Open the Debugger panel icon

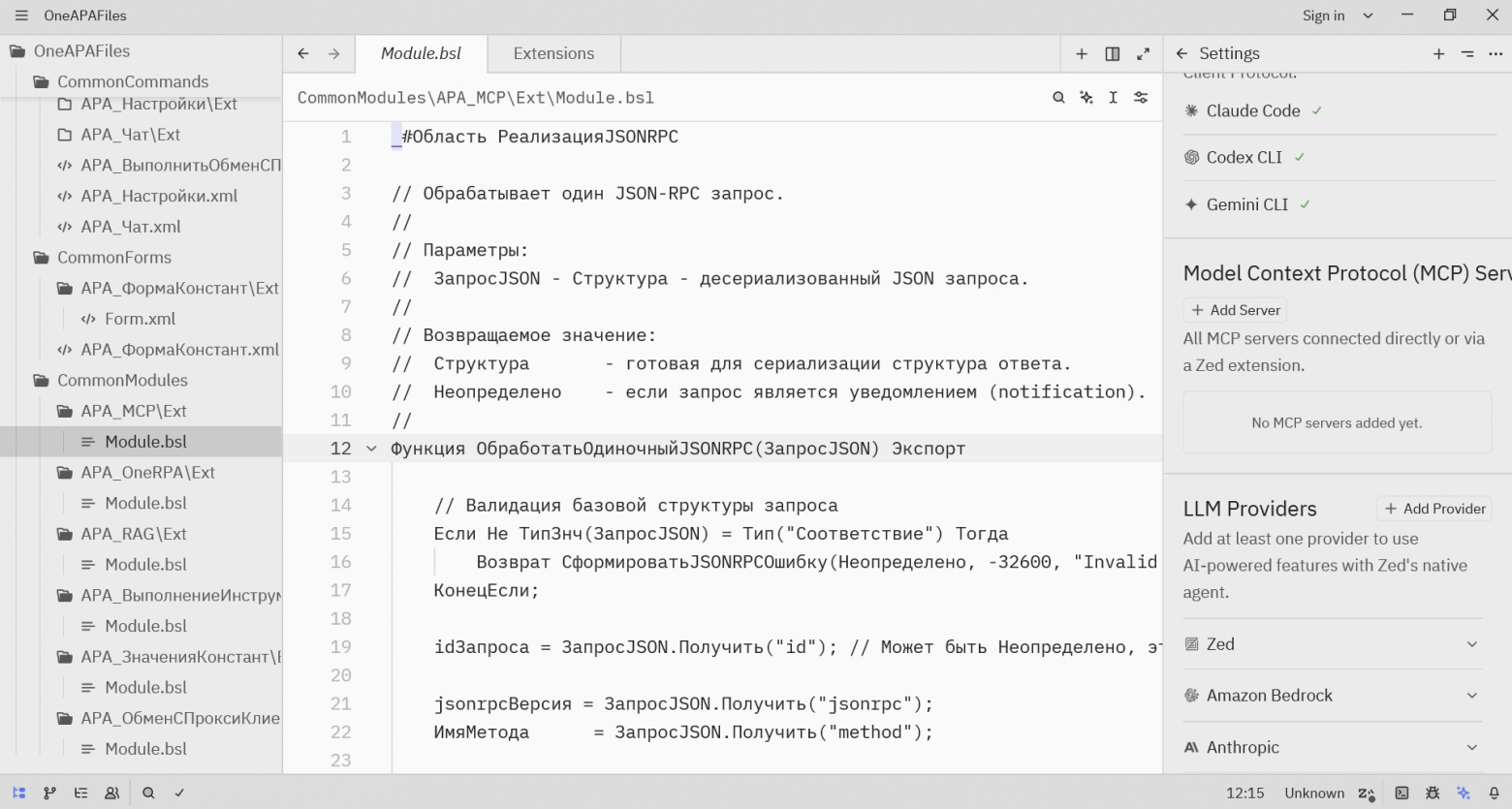1432,793
